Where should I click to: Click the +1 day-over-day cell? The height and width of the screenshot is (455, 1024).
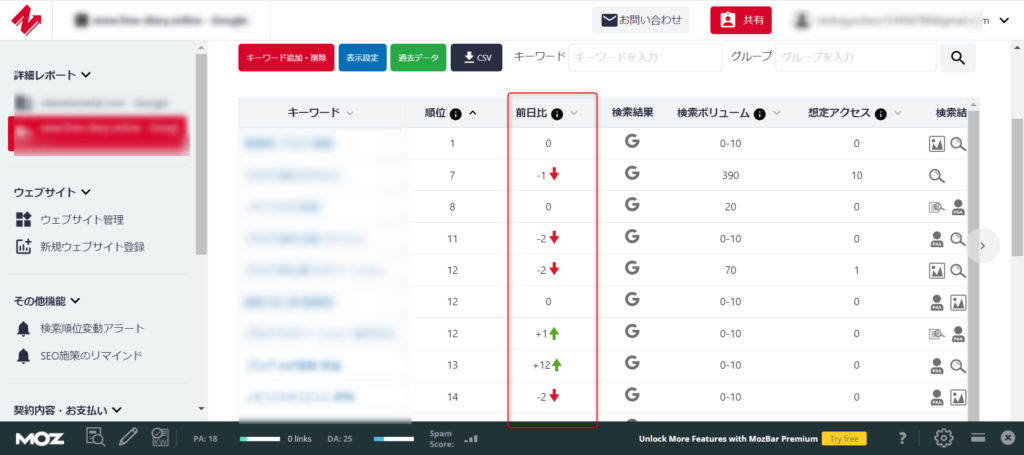coord(547,334)
